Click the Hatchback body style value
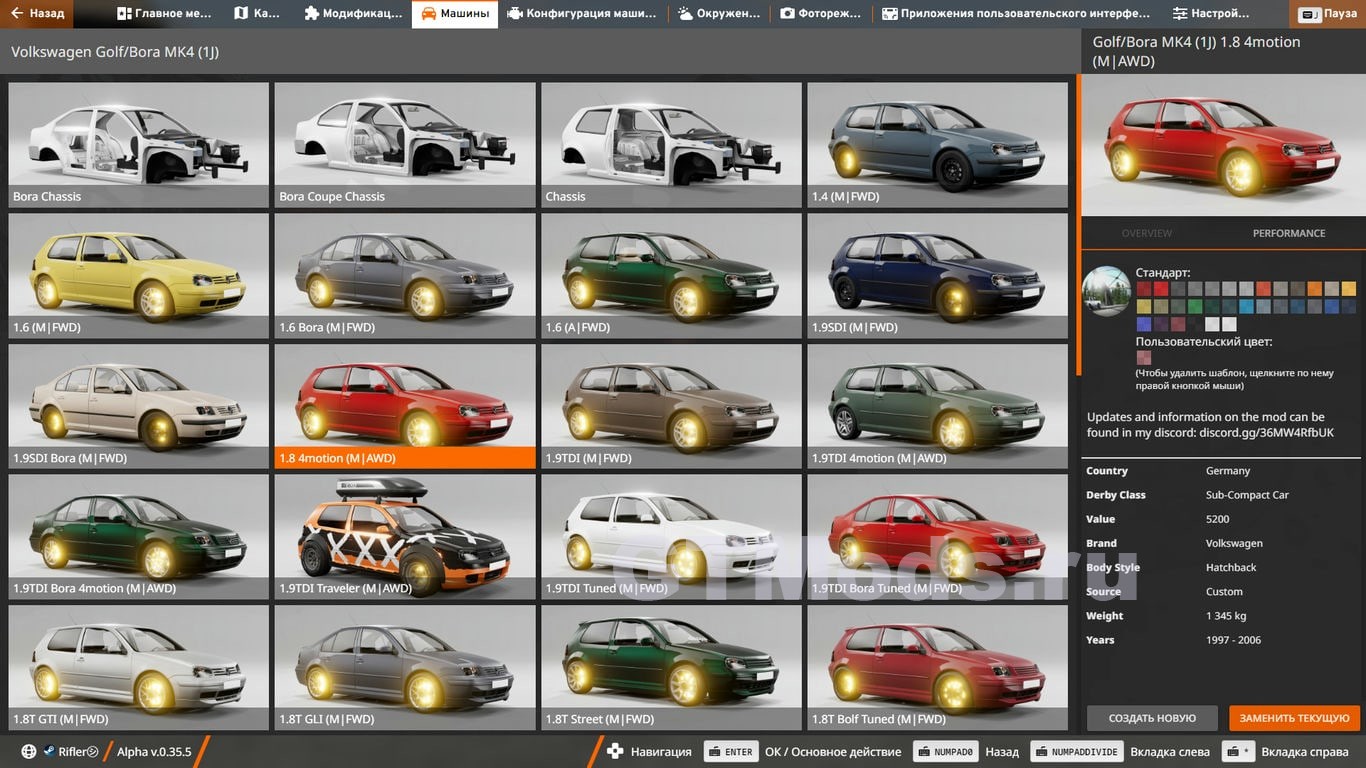 (1231, 567)
